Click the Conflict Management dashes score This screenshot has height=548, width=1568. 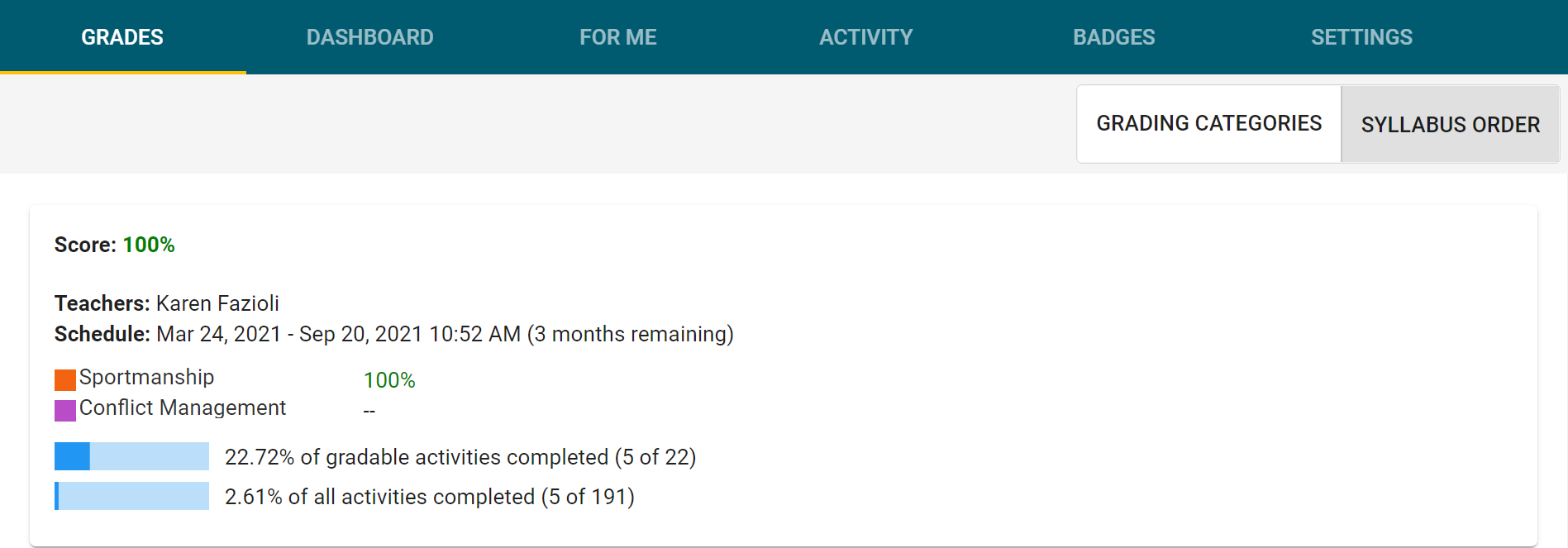tap(369, 411)
